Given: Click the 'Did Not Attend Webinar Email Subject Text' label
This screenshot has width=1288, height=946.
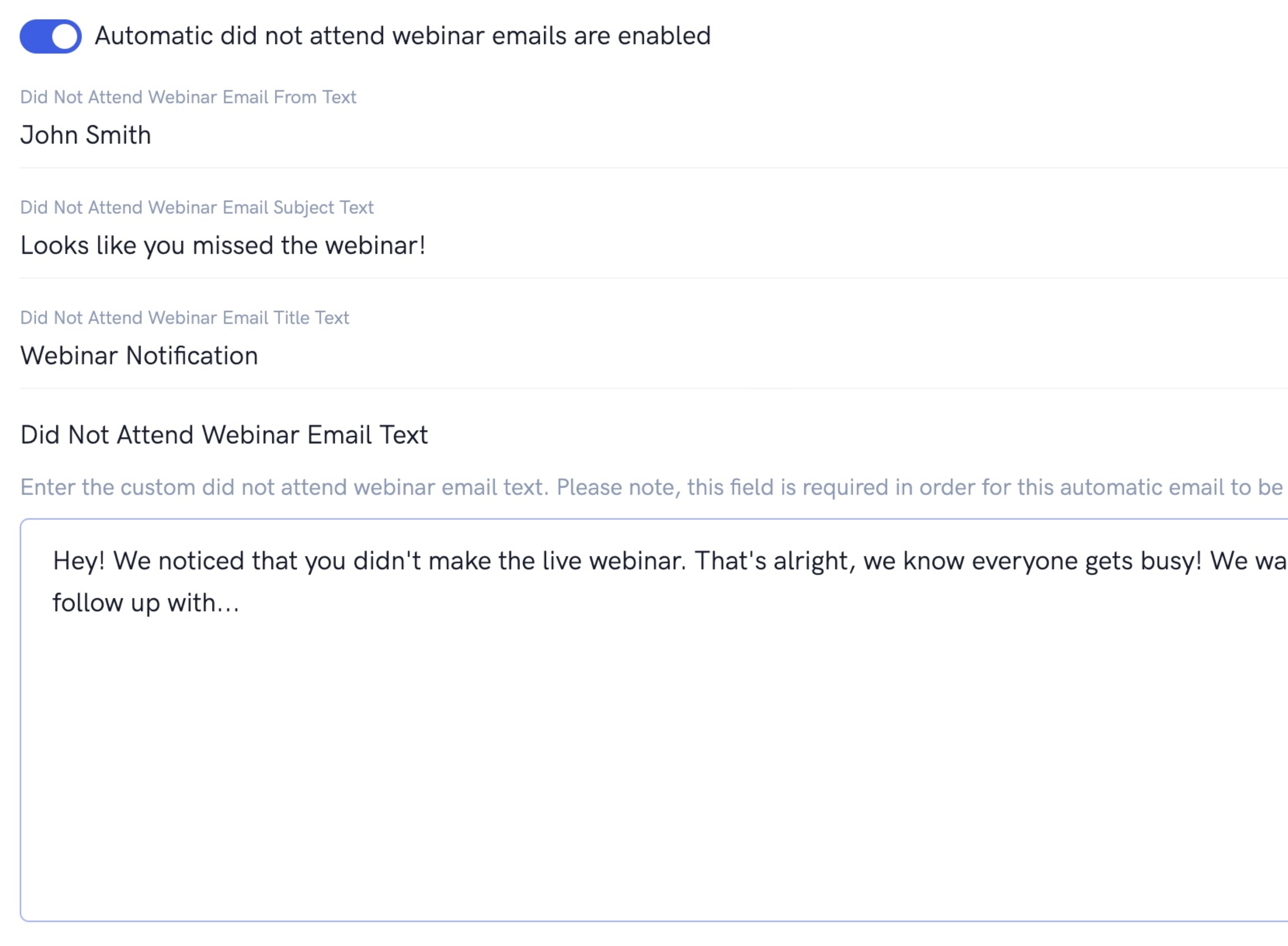Looking at the screenshot, I should click(x=196, y=207).
